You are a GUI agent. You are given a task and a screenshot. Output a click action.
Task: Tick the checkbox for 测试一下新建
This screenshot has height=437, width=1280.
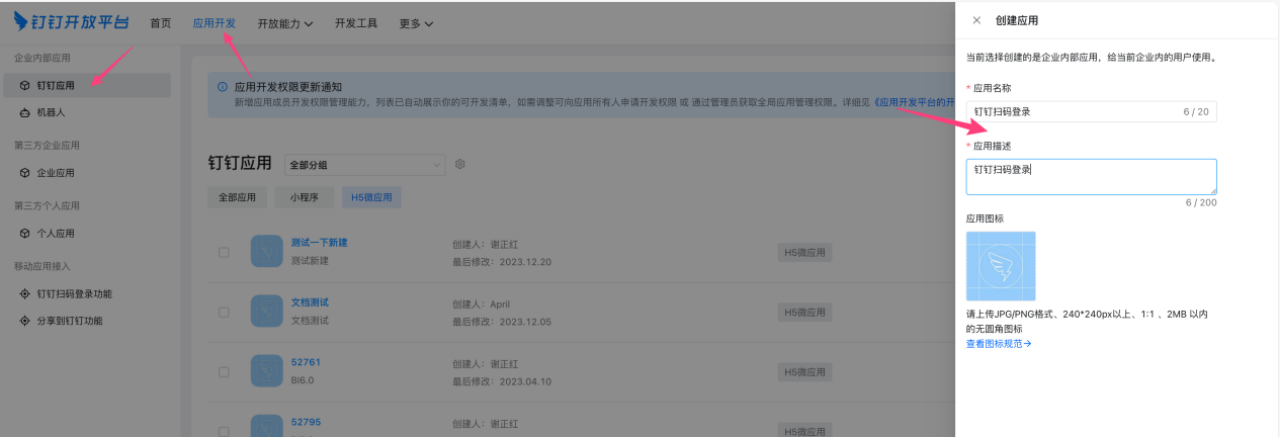tap(224, 252)
